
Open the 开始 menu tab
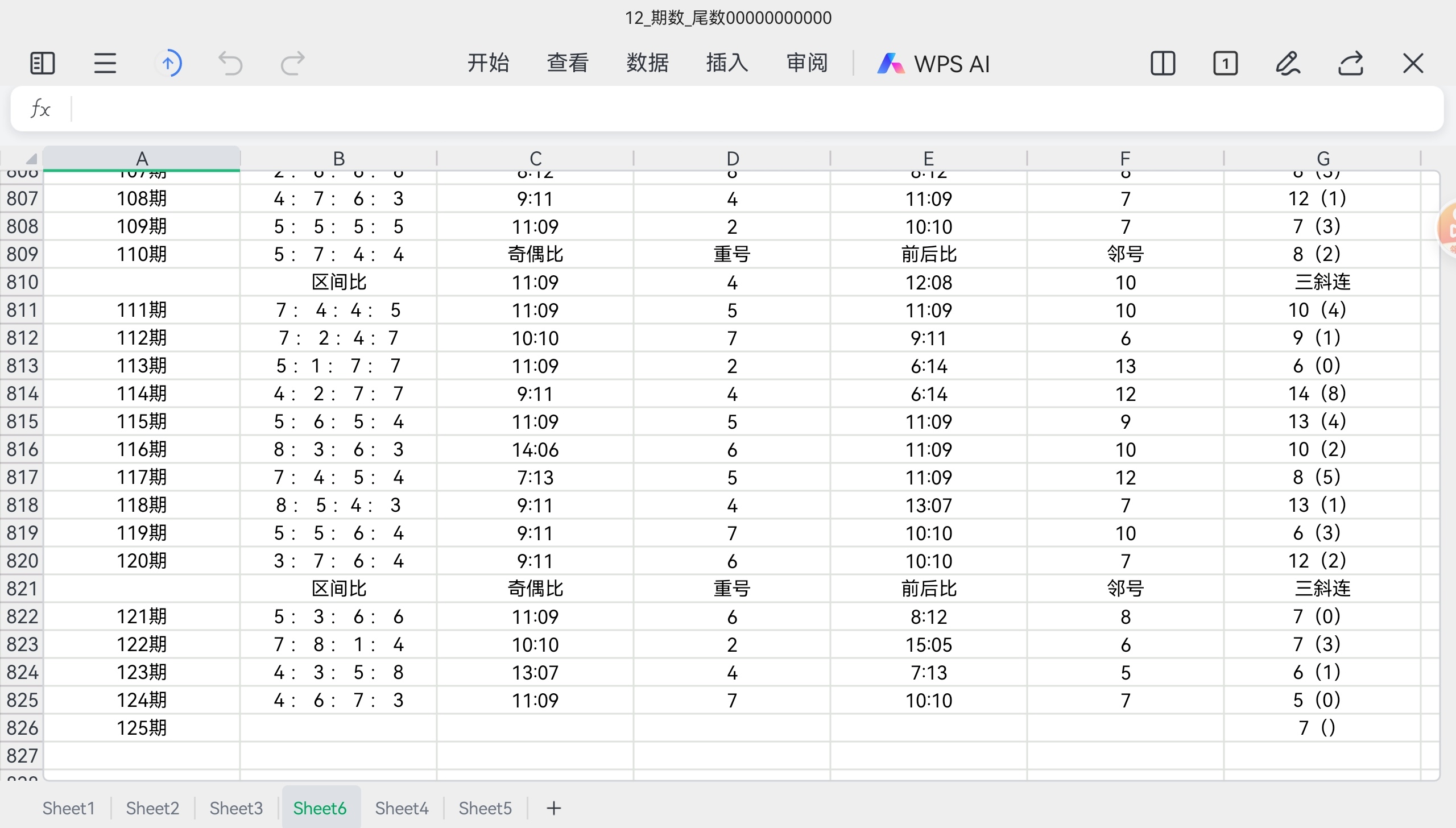pyautogui.click(x=488, y=63)
